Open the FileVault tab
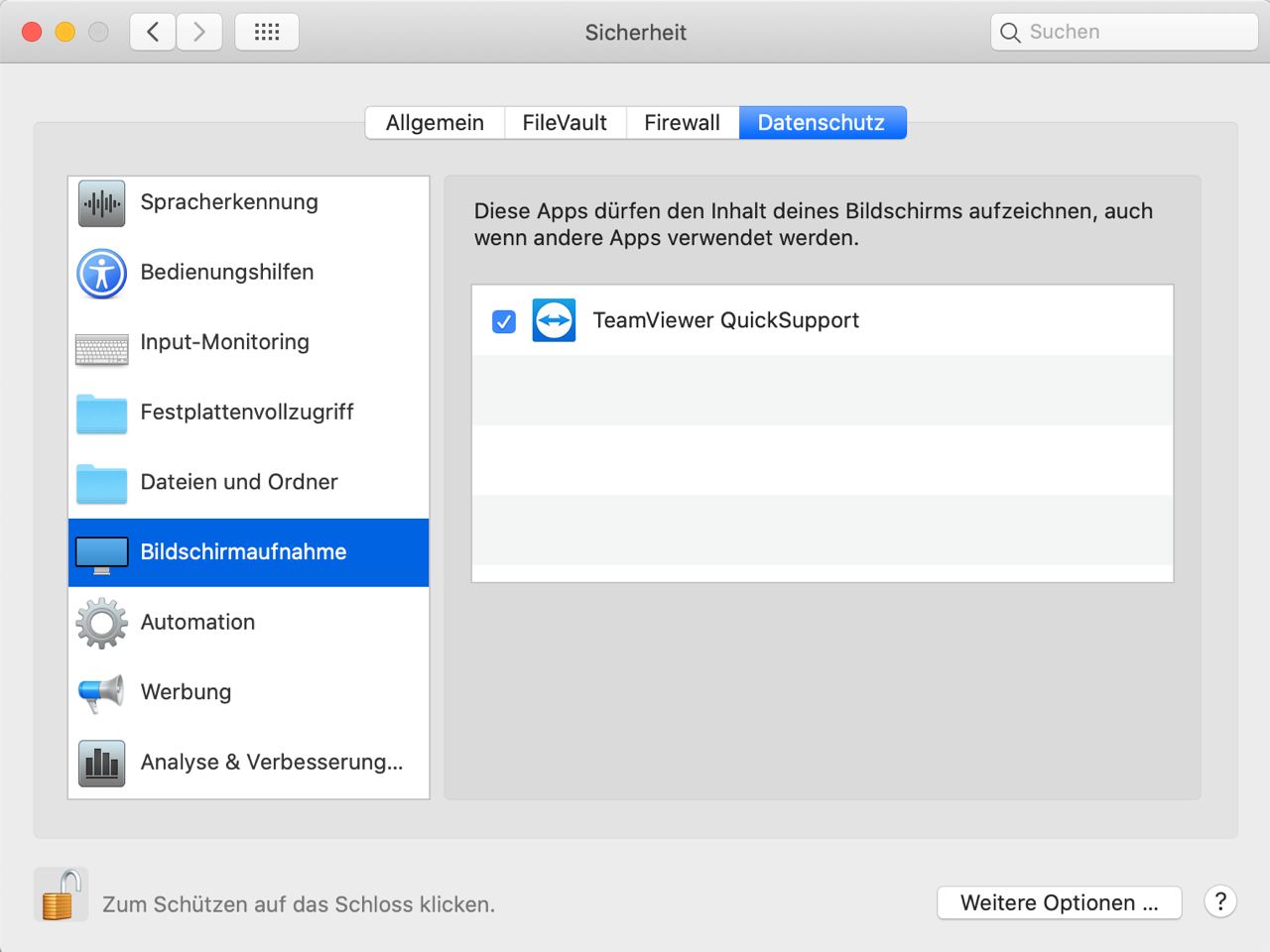Viewport: 1270px width, 952px height. (565, 123)
